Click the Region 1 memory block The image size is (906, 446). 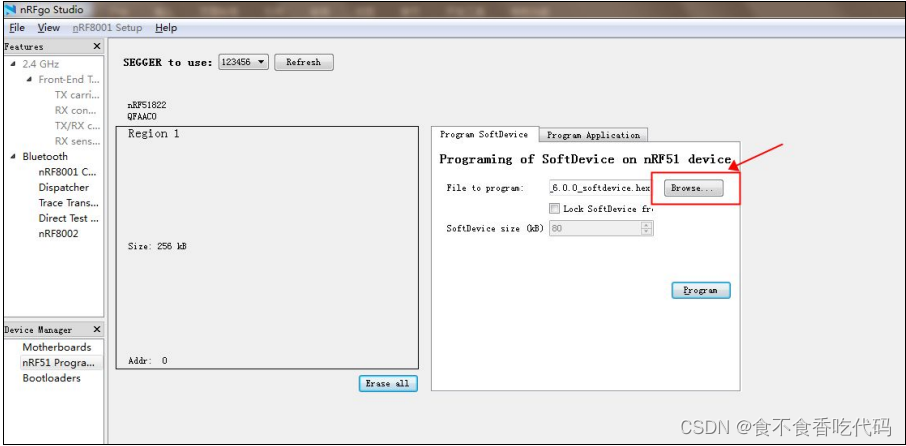coord(267,248)
